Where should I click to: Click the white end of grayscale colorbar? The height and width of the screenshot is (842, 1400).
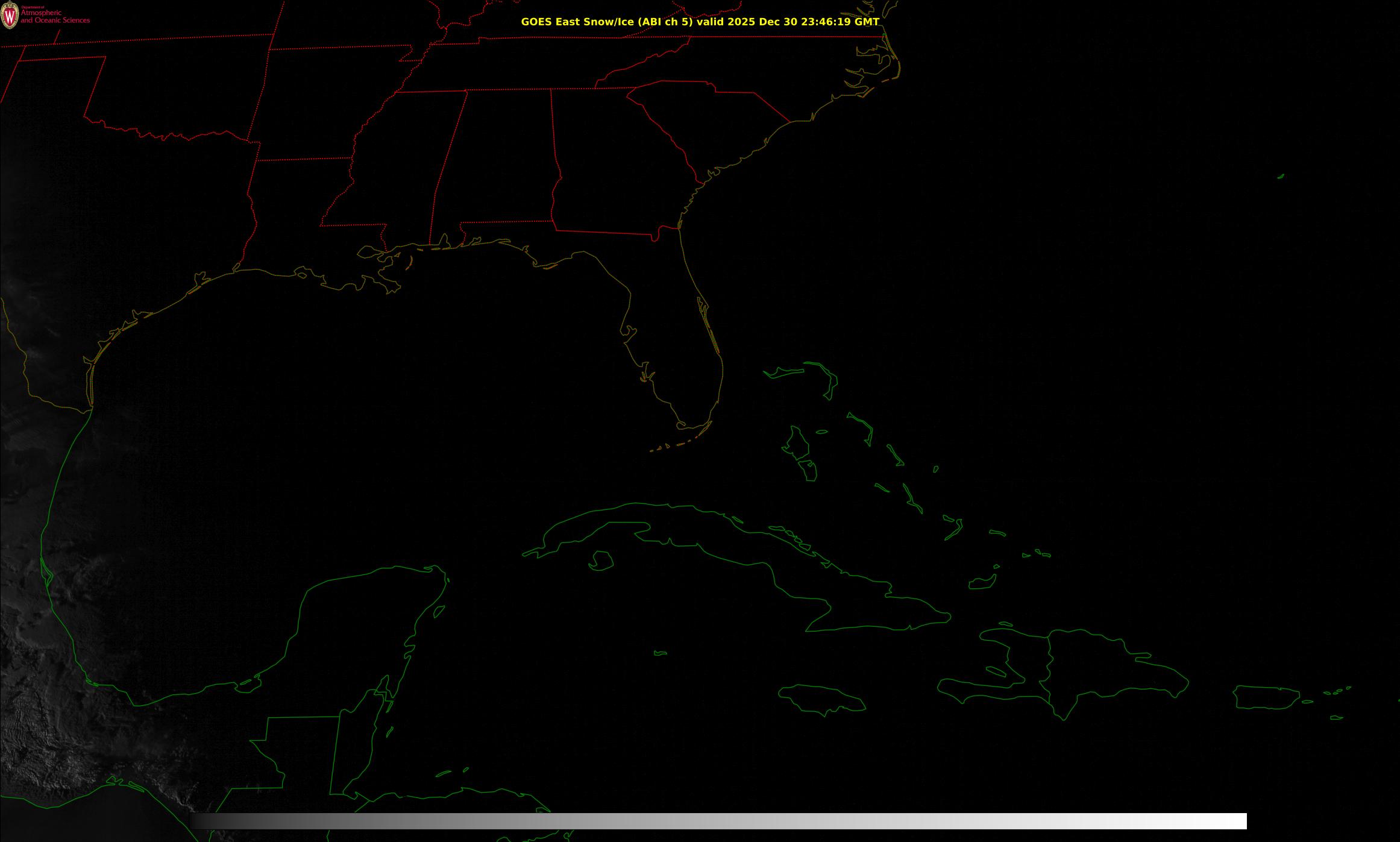click(1240, 821)
